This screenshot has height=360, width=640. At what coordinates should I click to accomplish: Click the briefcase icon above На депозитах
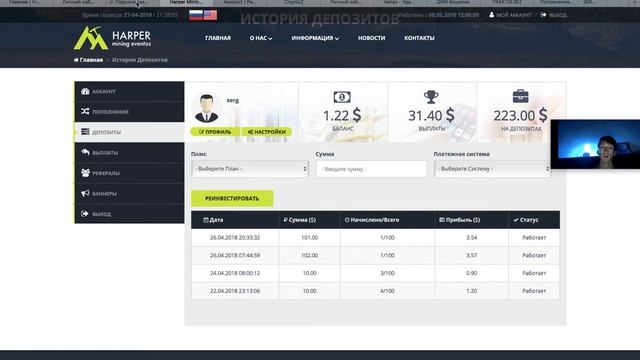[520, 96]
